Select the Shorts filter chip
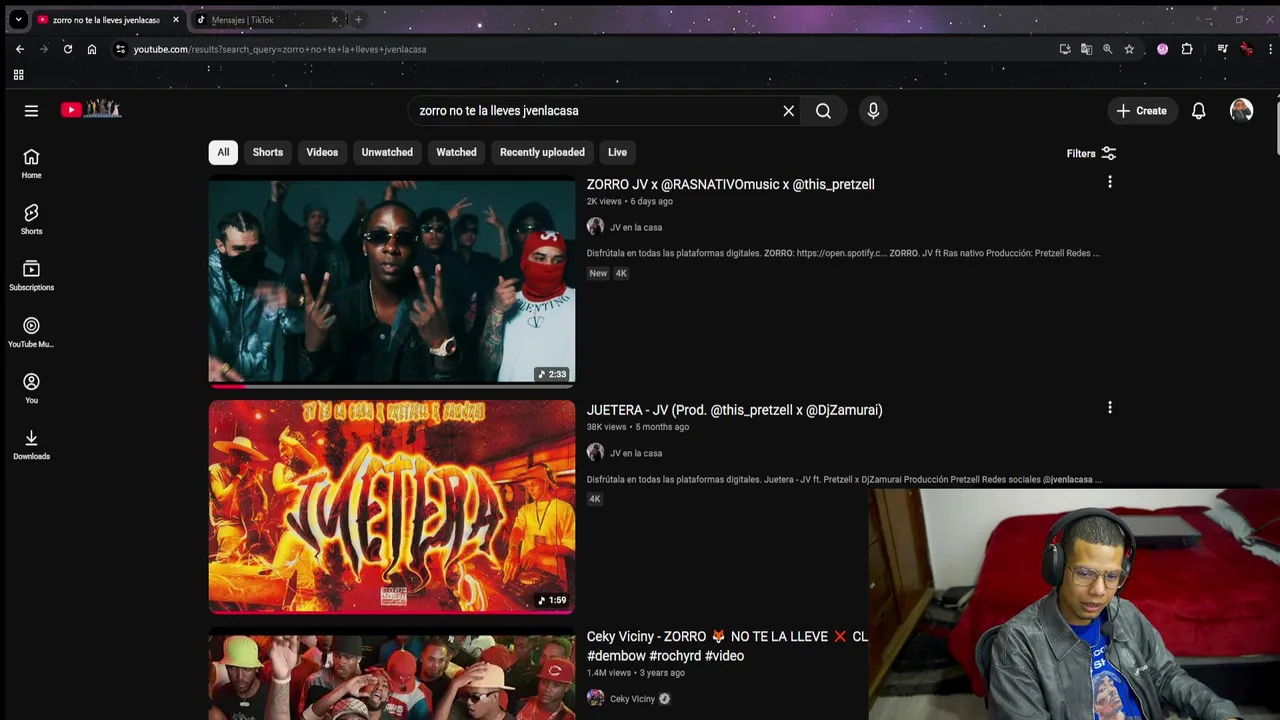1280x720 pixels. coord(268,152)
